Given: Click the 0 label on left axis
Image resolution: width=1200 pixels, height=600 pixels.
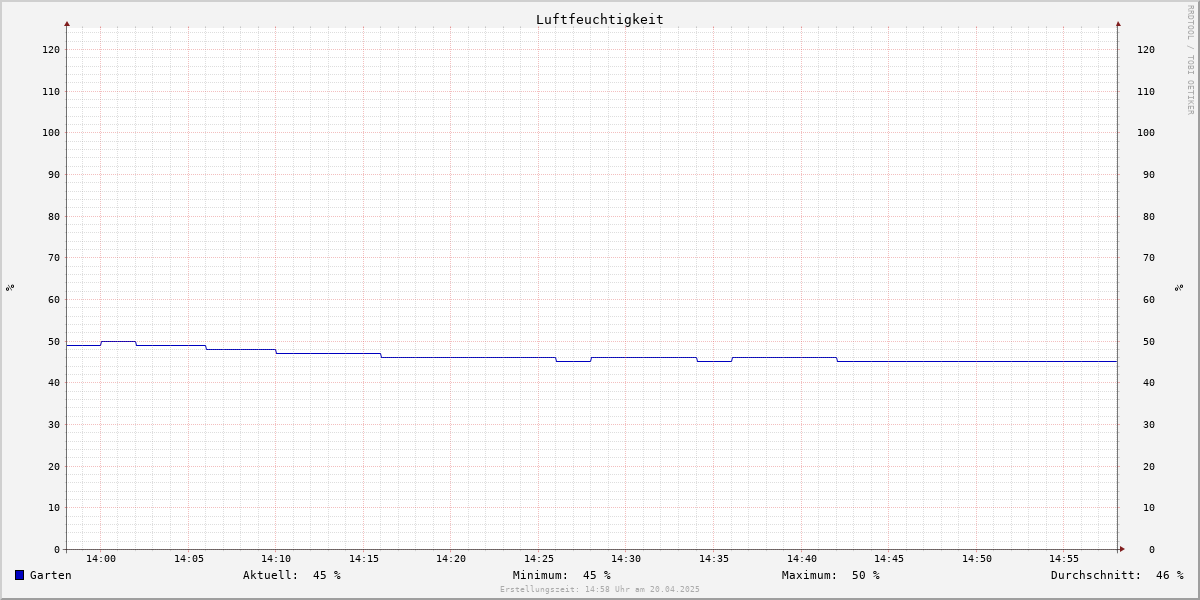Looking at the screenshot, I should pos(57,550).
